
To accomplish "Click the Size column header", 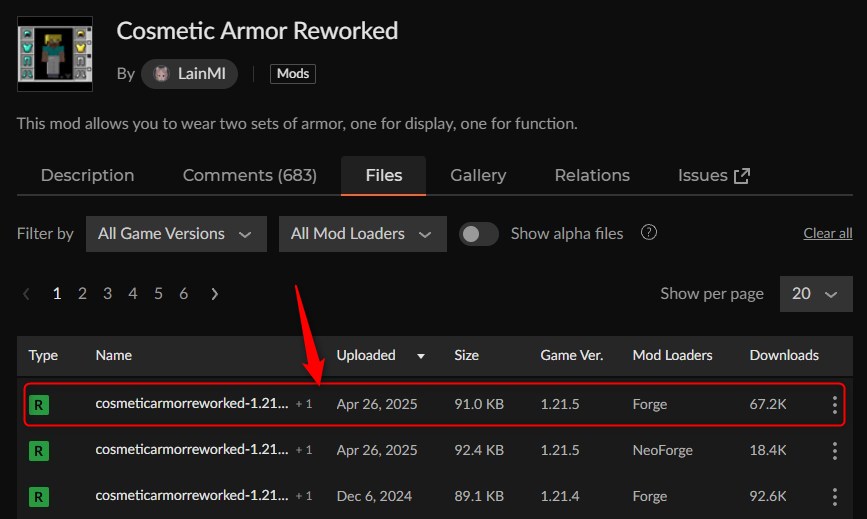I will [466, 355].
